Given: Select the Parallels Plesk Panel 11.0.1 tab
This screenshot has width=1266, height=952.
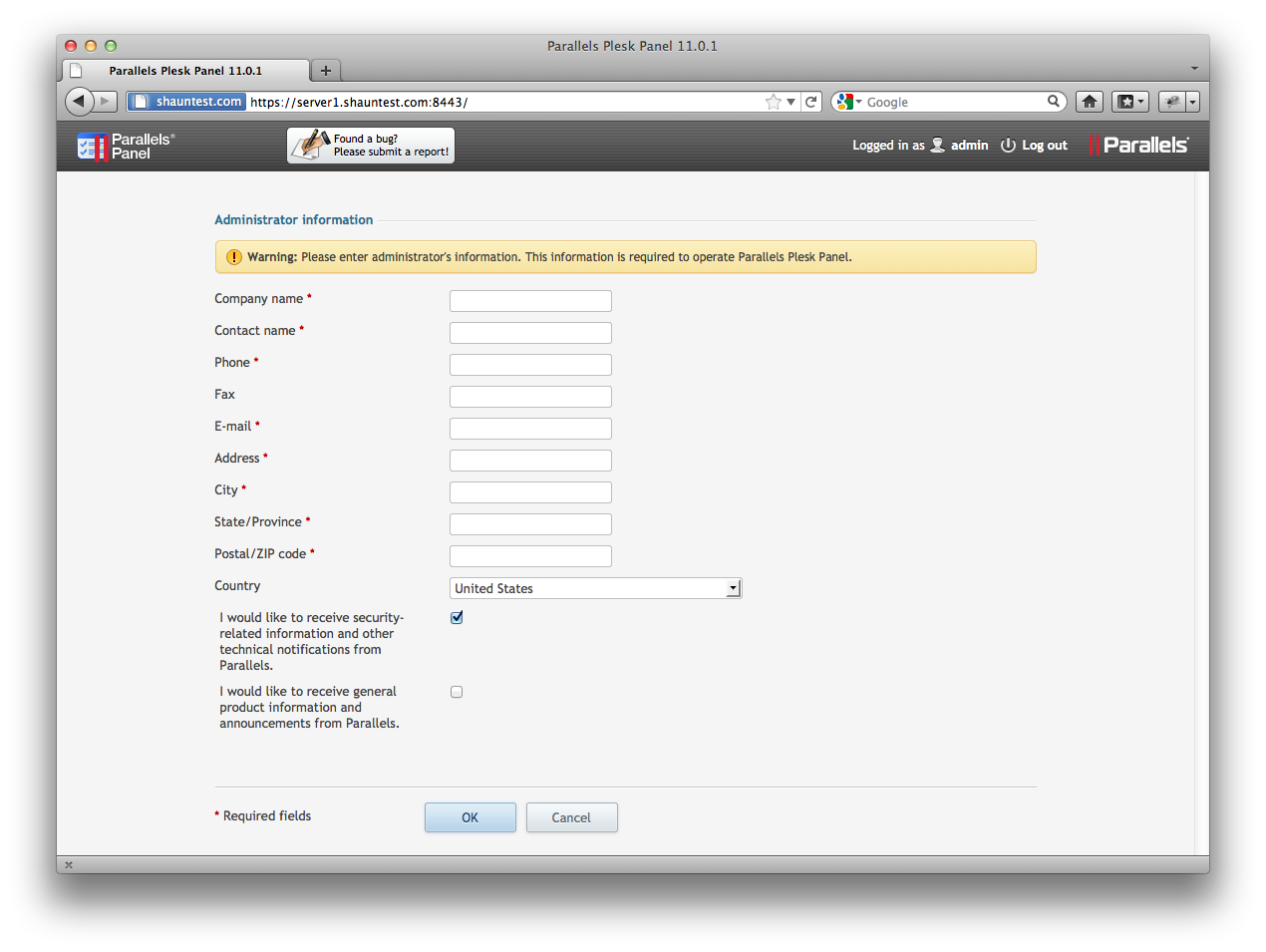Looking at the screenshot, I should (185, 71).
